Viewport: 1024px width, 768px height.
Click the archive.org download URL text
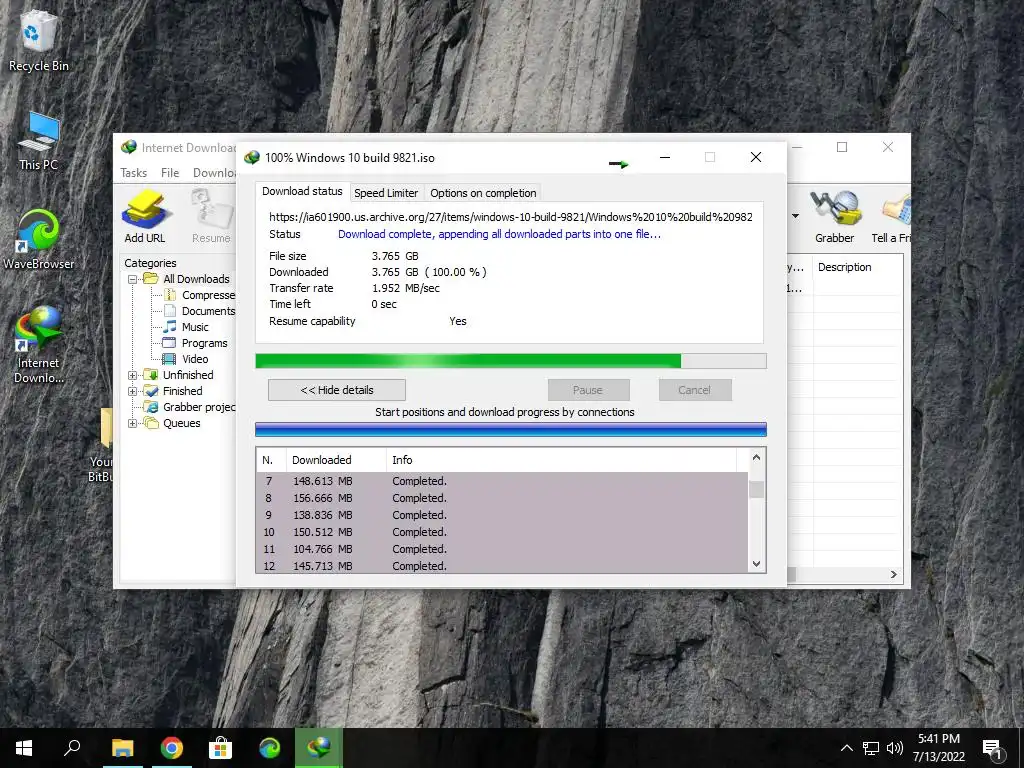[x=511, y=217]
